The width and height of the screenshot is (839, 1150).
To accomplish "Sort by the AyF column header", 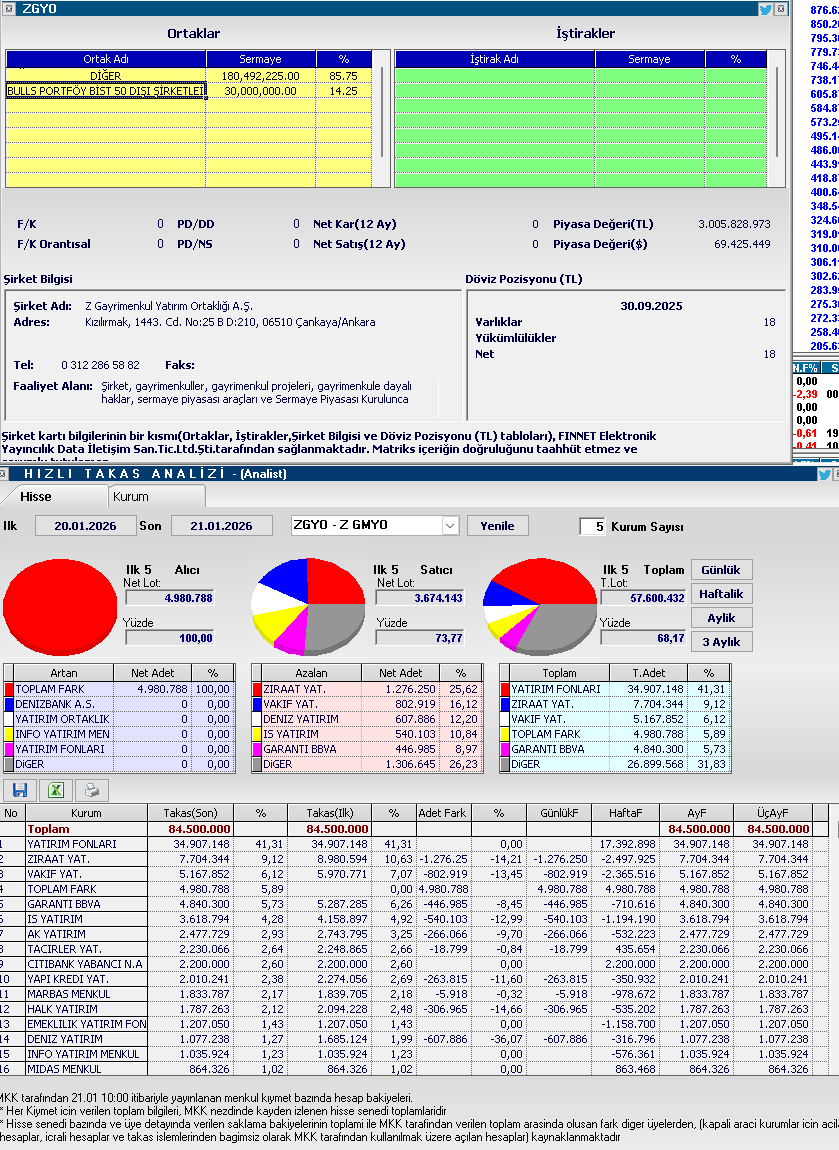I will pos(696,813).
